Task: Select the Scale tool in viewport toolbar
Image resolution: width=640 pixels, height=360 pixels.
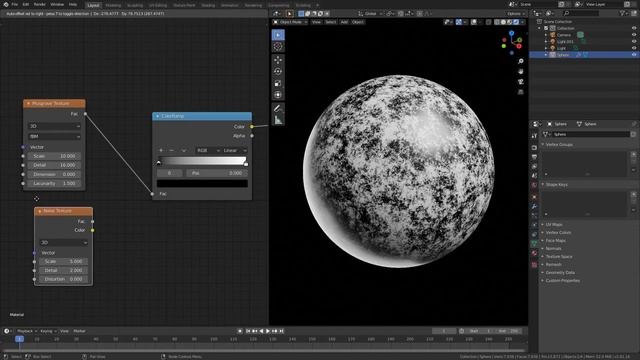Action: click(x=278, y=83)
